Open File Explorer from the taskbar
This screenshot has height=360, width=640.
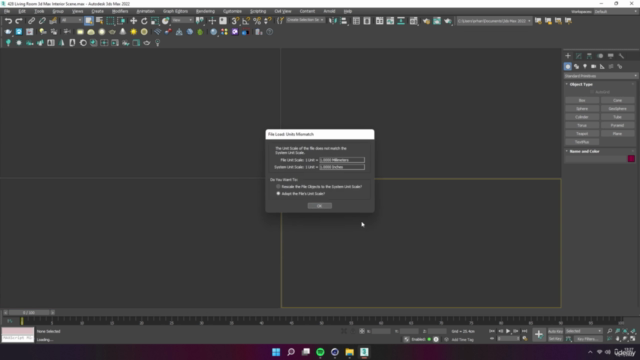point(349,352)
